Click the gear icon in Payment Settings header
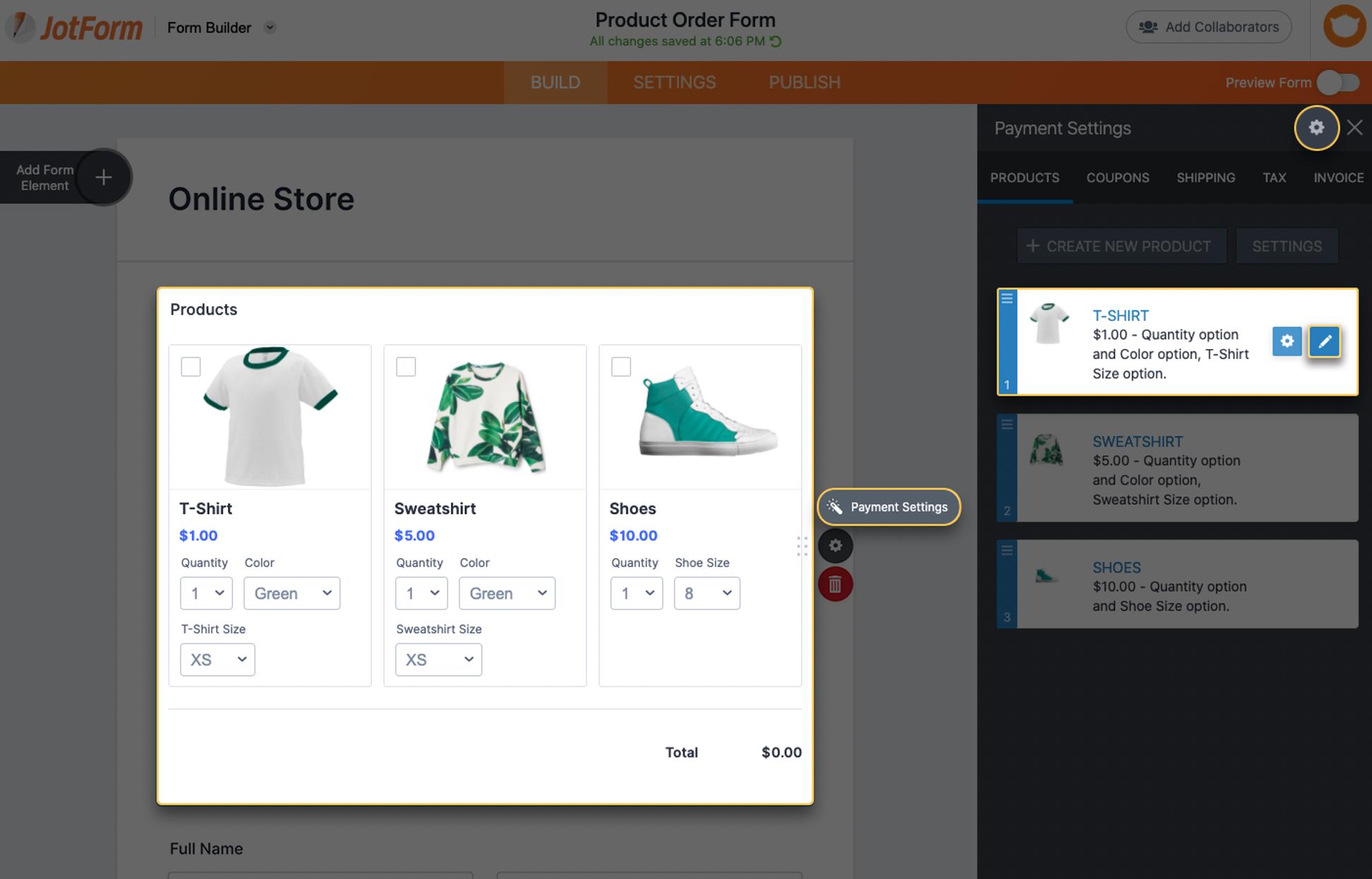The image size is (1372, 879). click(x=1316, y=128)
